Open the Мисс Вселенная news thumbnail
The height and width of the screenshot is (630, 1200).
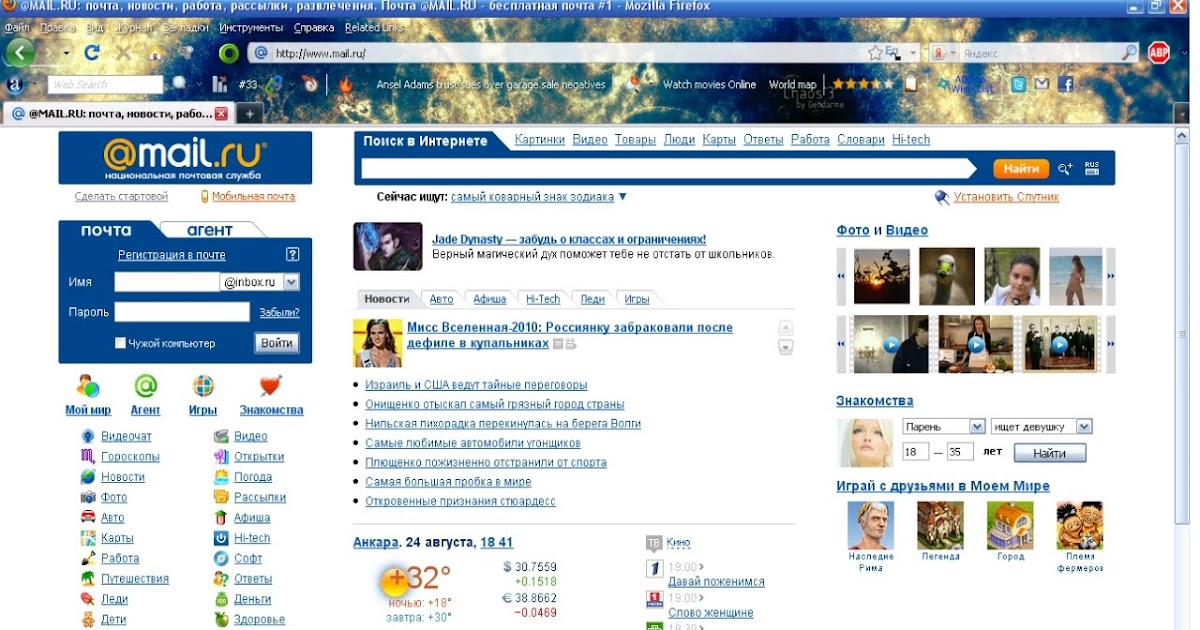coord(378,343)
